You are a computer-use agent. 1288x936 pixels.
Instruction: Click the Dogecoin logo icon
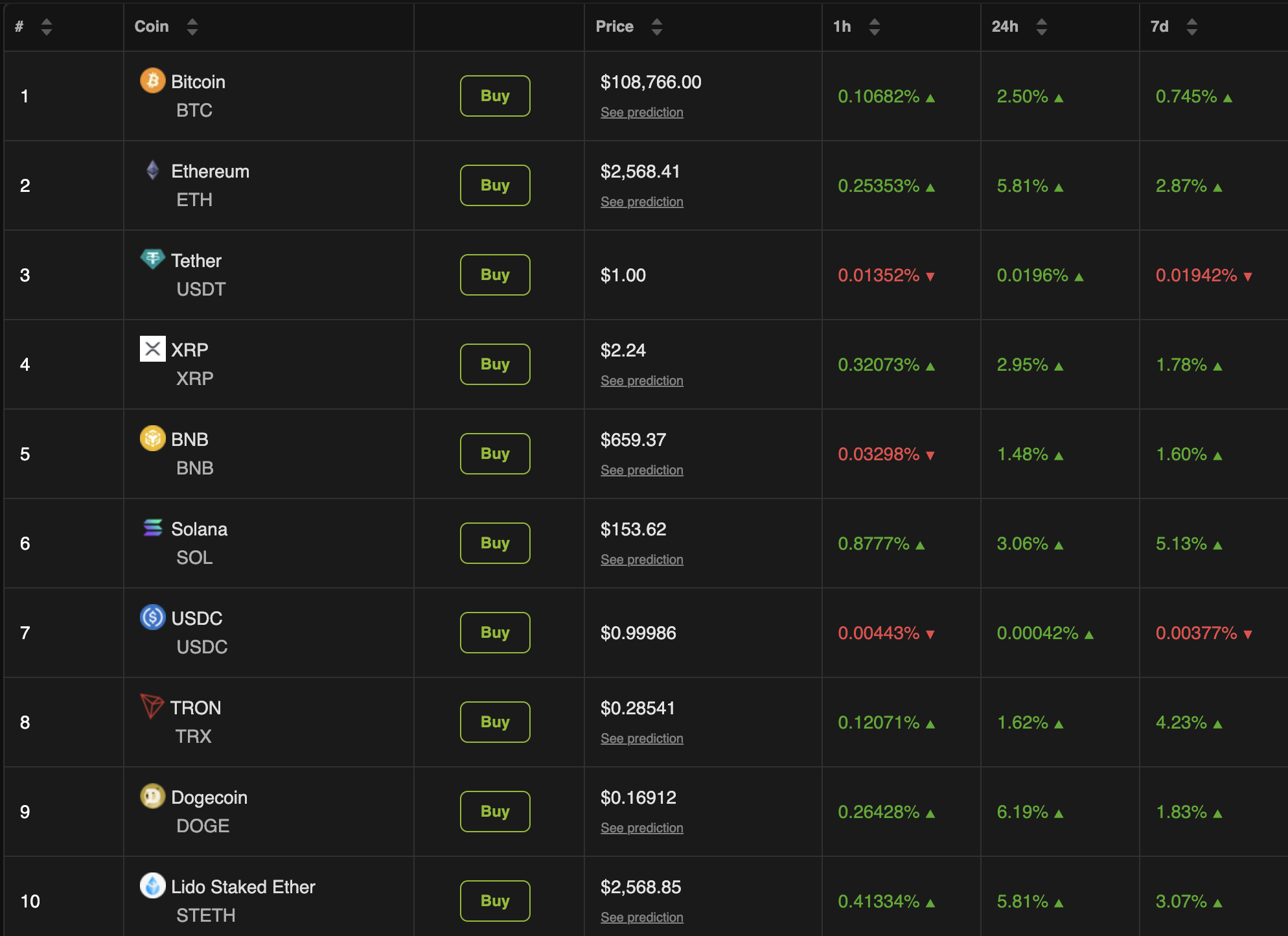click(152, 797)
